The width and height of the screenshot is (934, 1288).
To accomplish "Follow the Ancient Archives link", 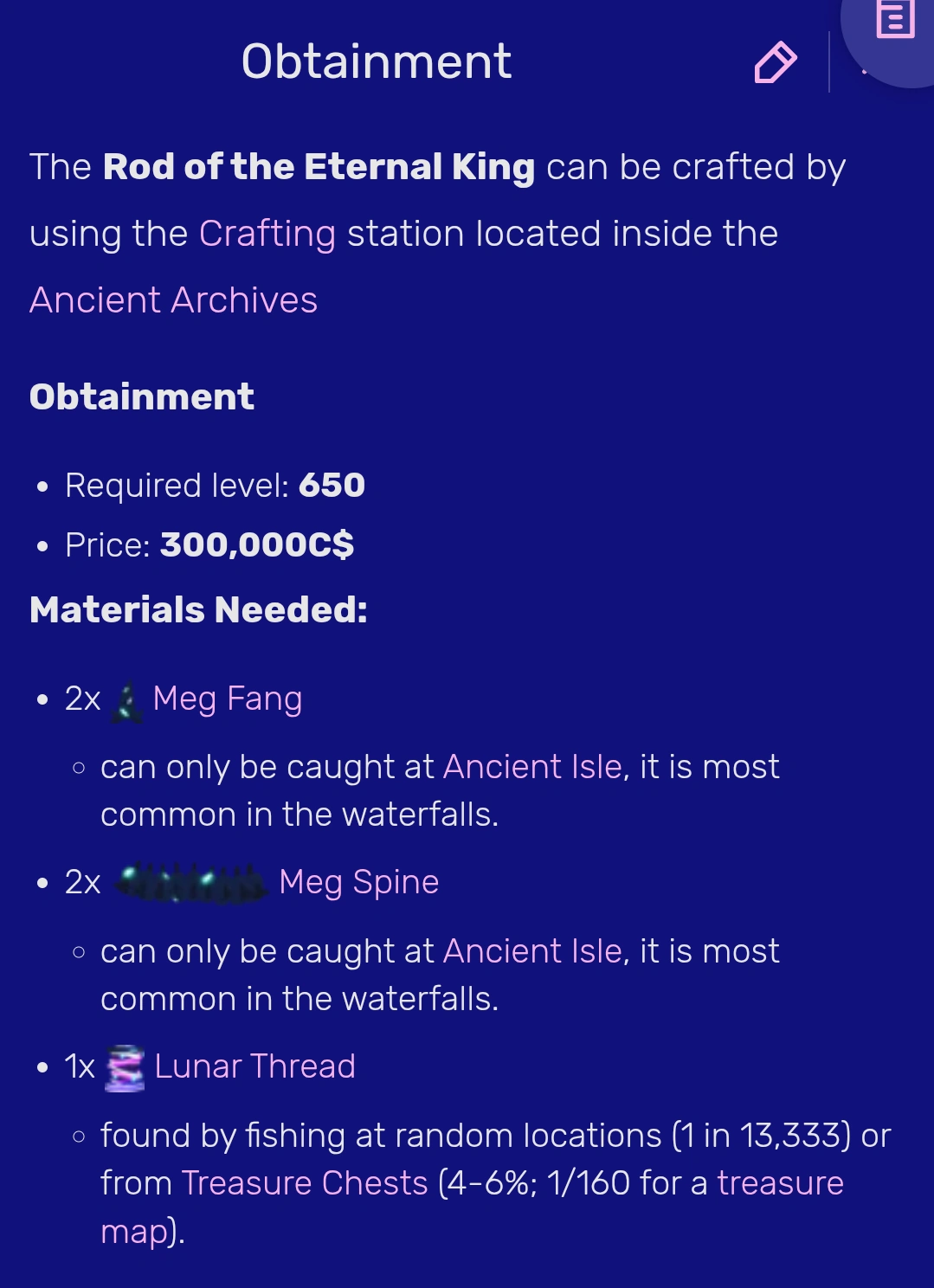I will click(x=172, y=299).
